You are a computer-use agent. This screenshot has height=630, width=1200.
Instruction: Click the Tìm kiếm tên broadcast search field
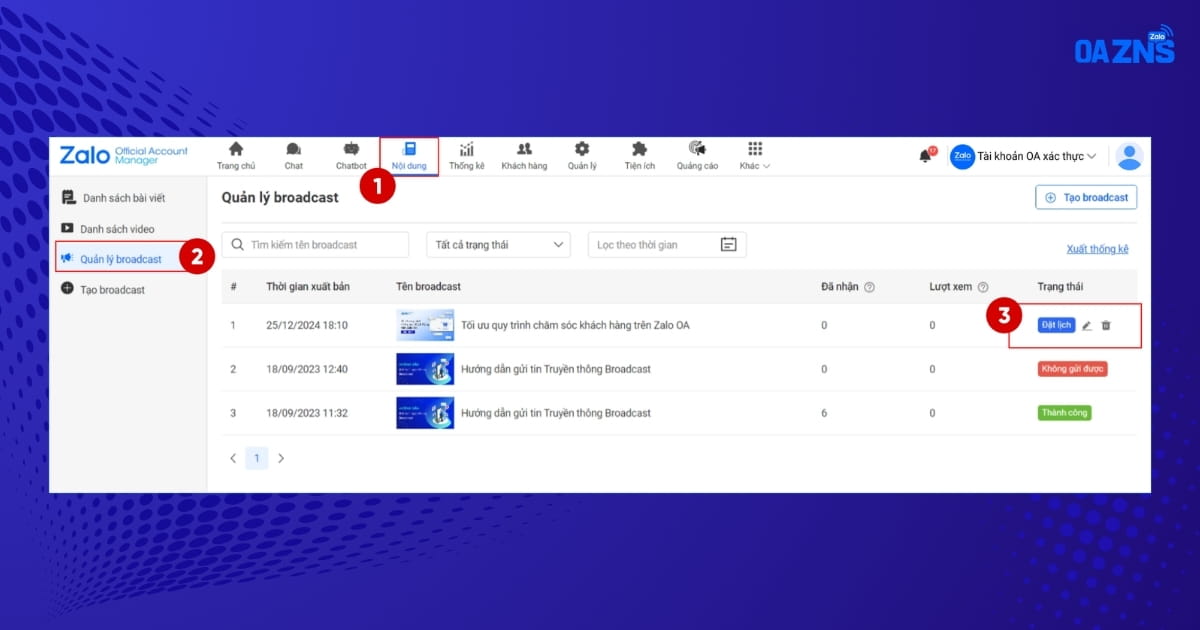[x=316, y=244]
